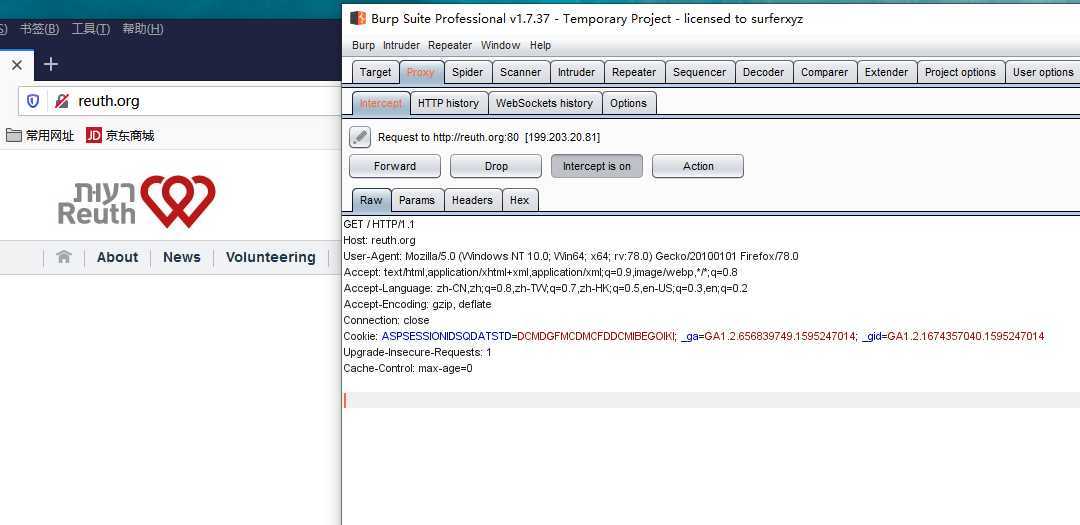Click the Connection: close header line
This screenshot has width=1080, height=525.
386,320
